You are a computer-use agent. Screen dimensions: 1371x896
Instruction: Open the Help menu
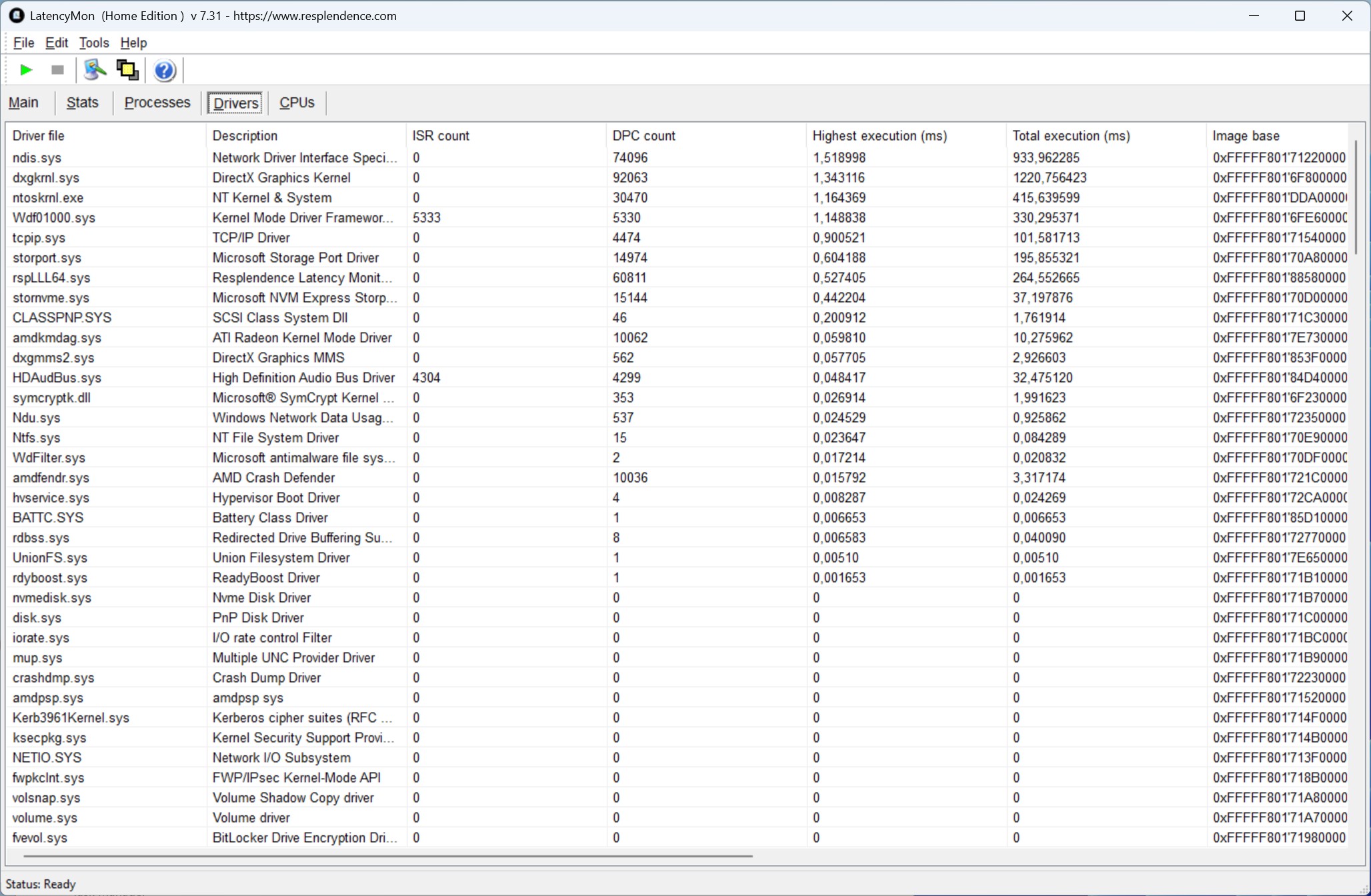click(133, 43)
